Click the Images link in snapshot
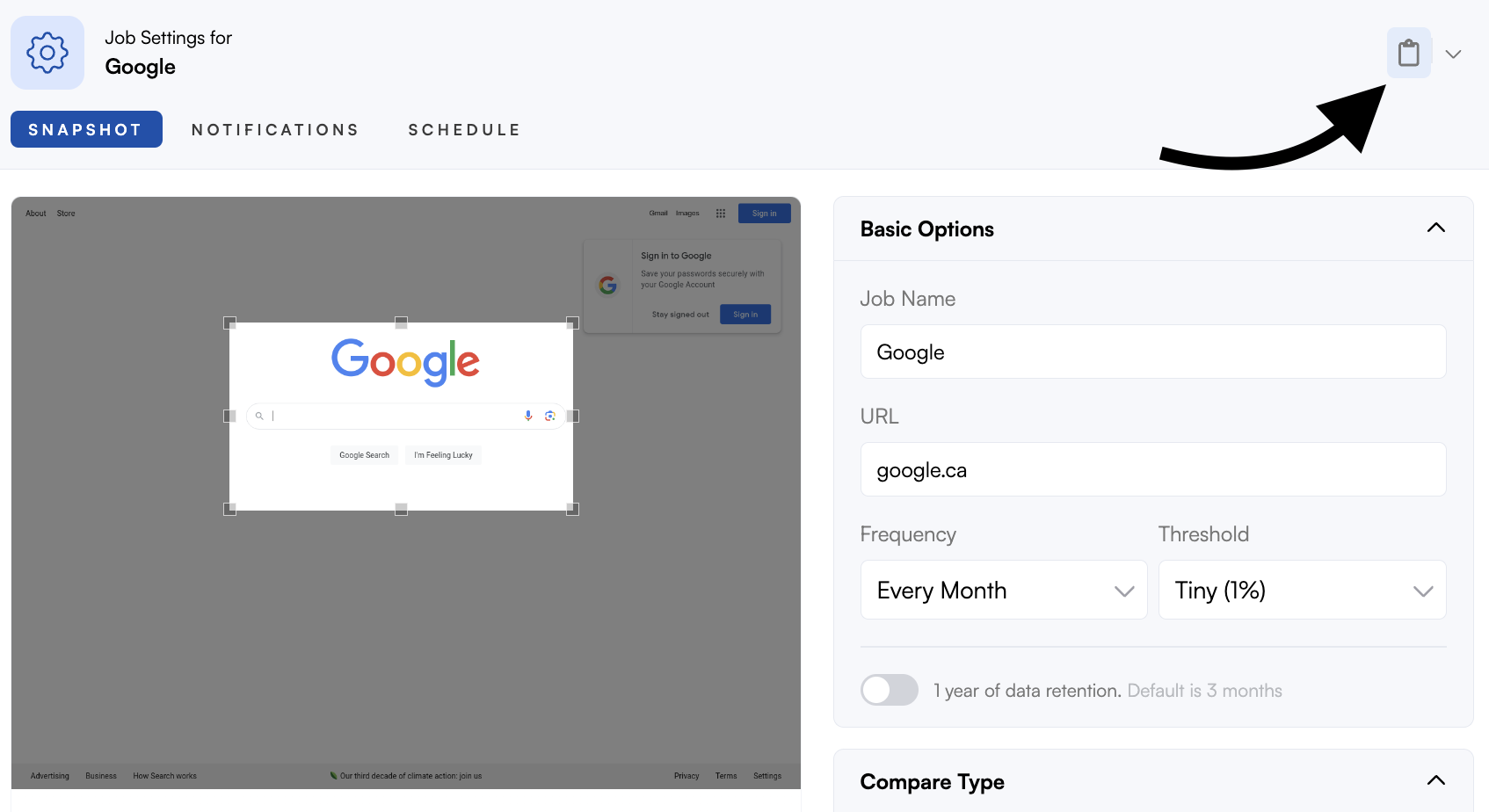Viewport: 1489px width, 812px height. click(687, 214)
